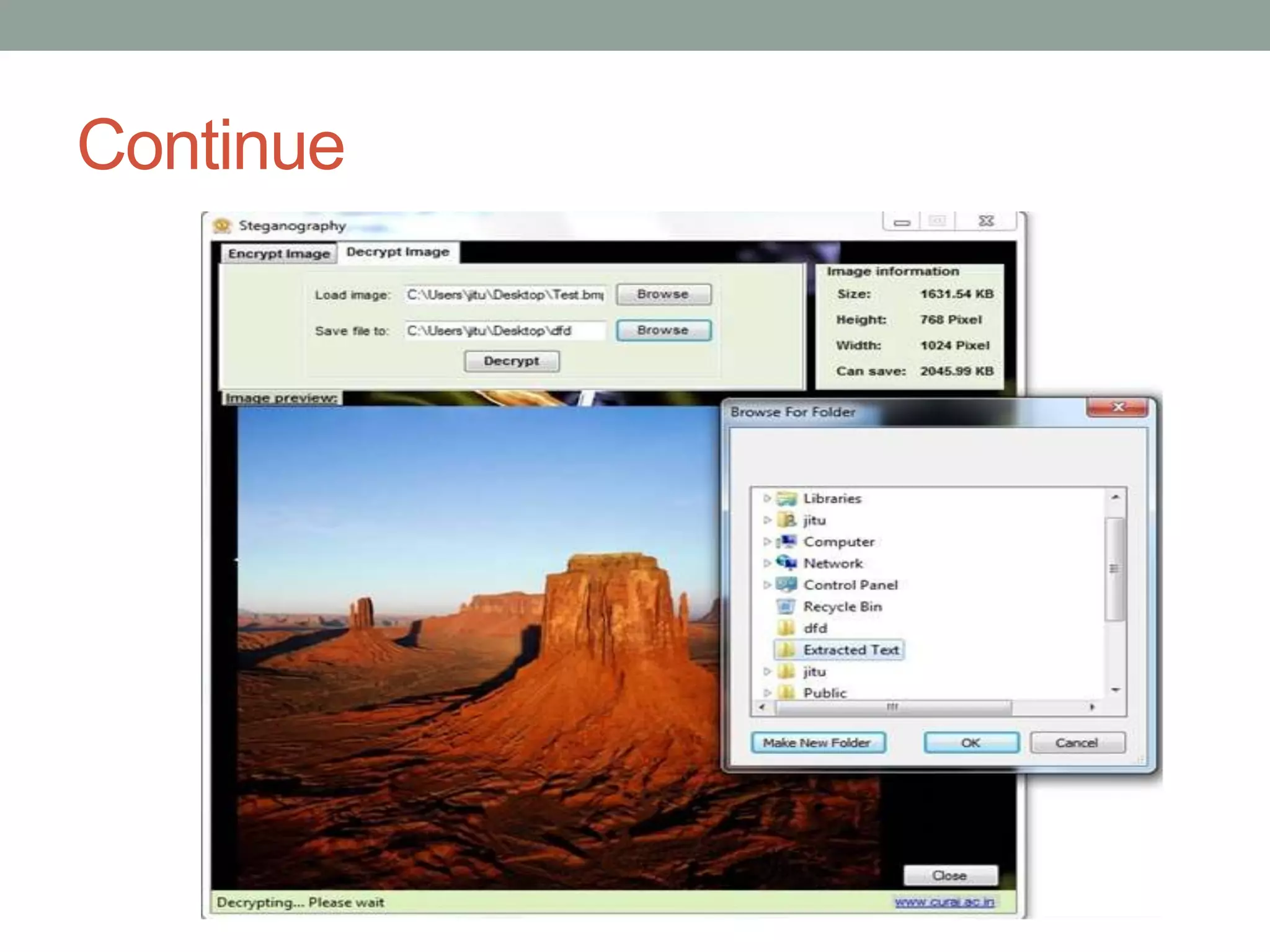
Task: Switch to the Decrypt Image tab
Action: [x=397, y=252]
